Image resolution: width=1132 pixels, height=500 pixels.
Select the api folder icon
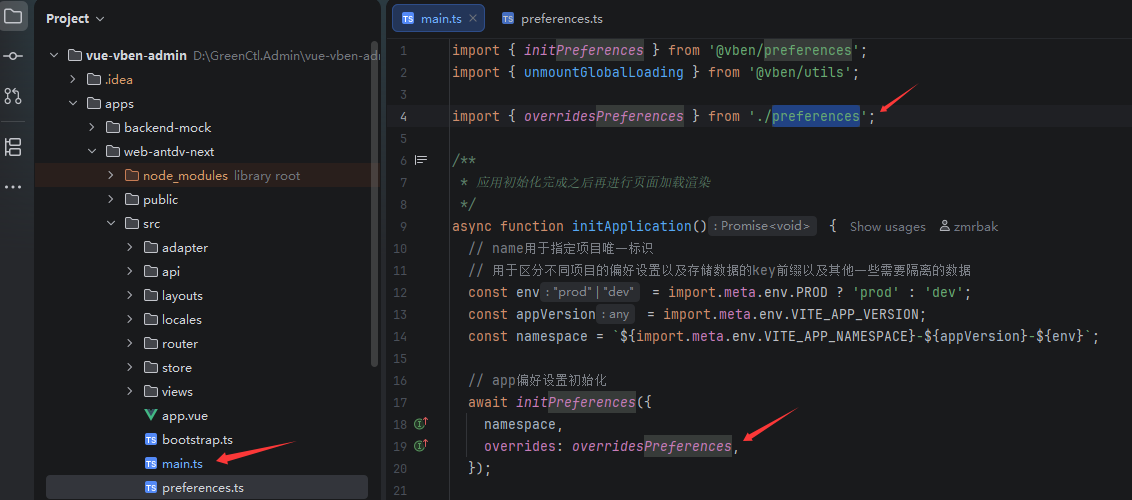click(x=150, y=272)
